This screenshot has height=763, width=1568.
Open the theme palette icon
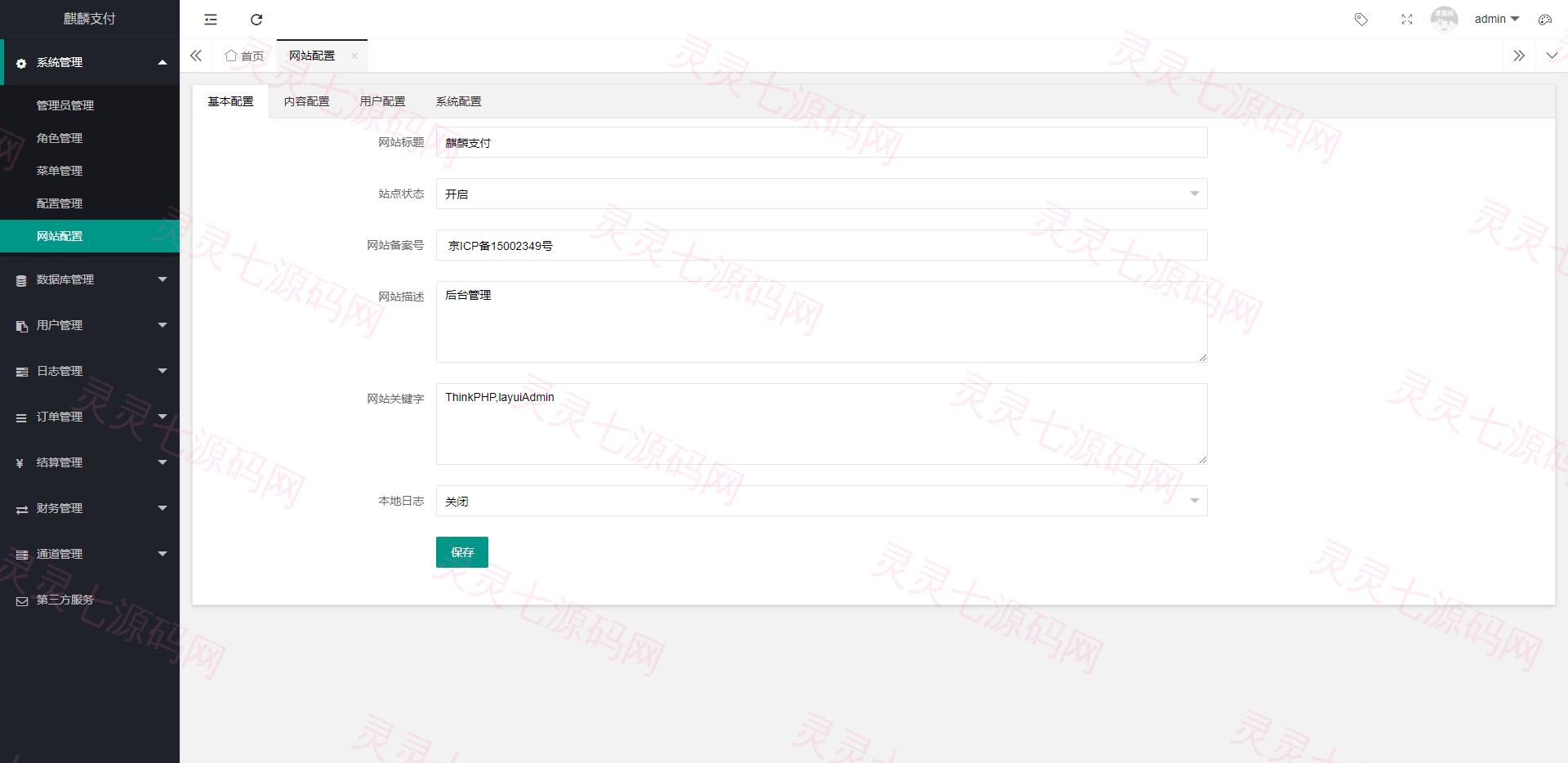click(x=1545, y=20)
